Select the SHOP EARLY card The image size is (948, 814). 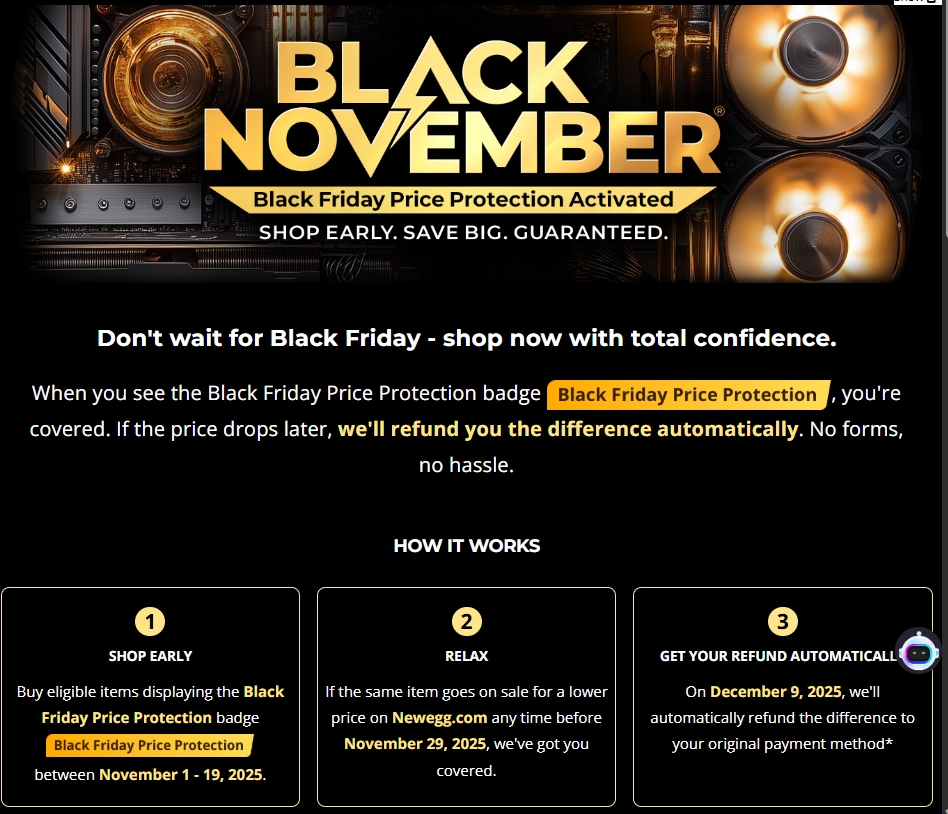click(x=150, y=697)
